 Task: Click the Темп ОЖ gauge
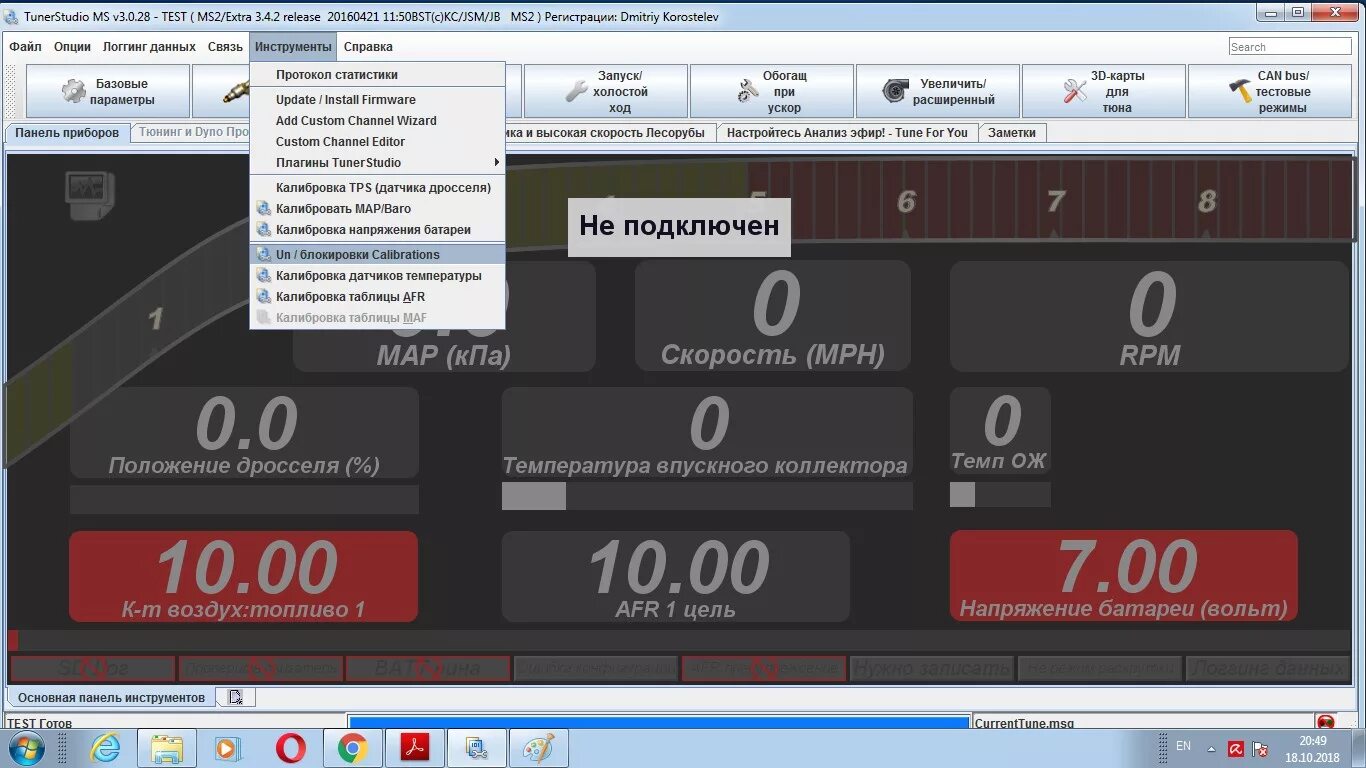(1000, 431)
